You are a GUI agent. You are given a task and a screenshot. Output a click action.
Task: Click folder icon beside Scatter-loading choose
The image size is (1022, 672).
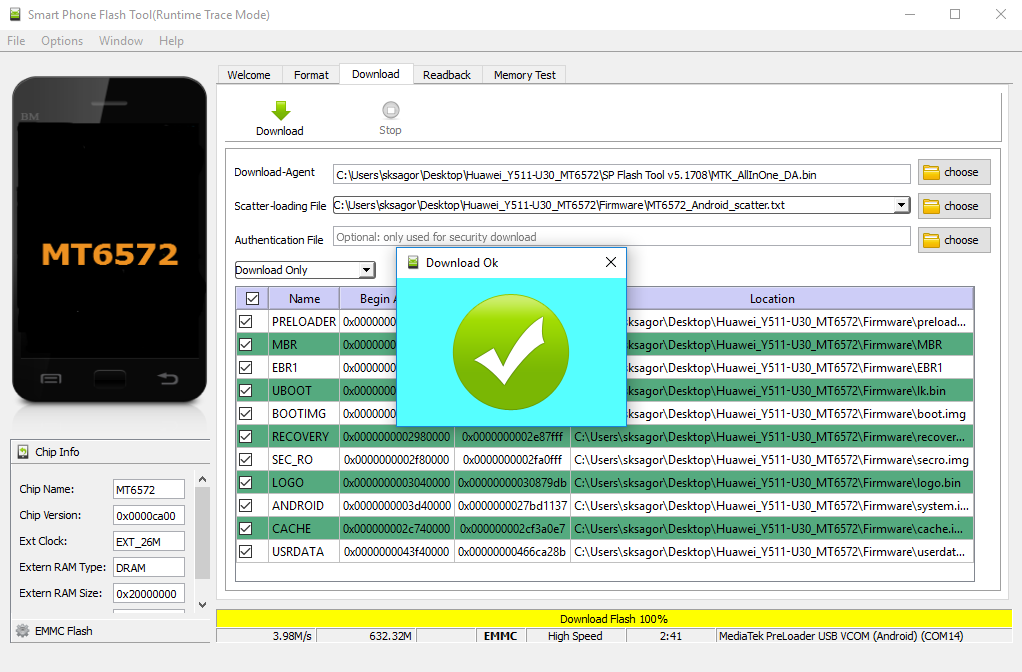pyautogui.click(x=931, y=206)
